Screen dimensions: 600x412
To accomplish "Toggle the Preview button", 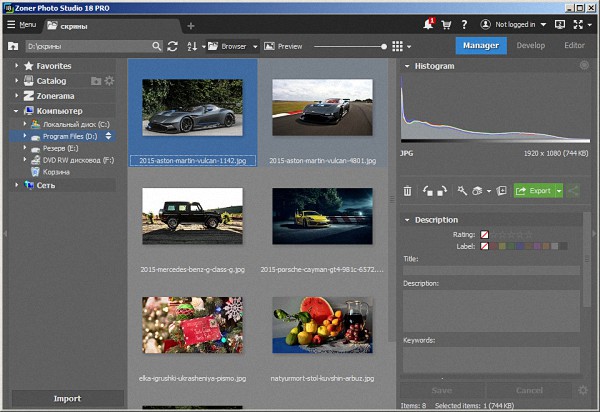I will pyautogui.click(x=283, y=46).
